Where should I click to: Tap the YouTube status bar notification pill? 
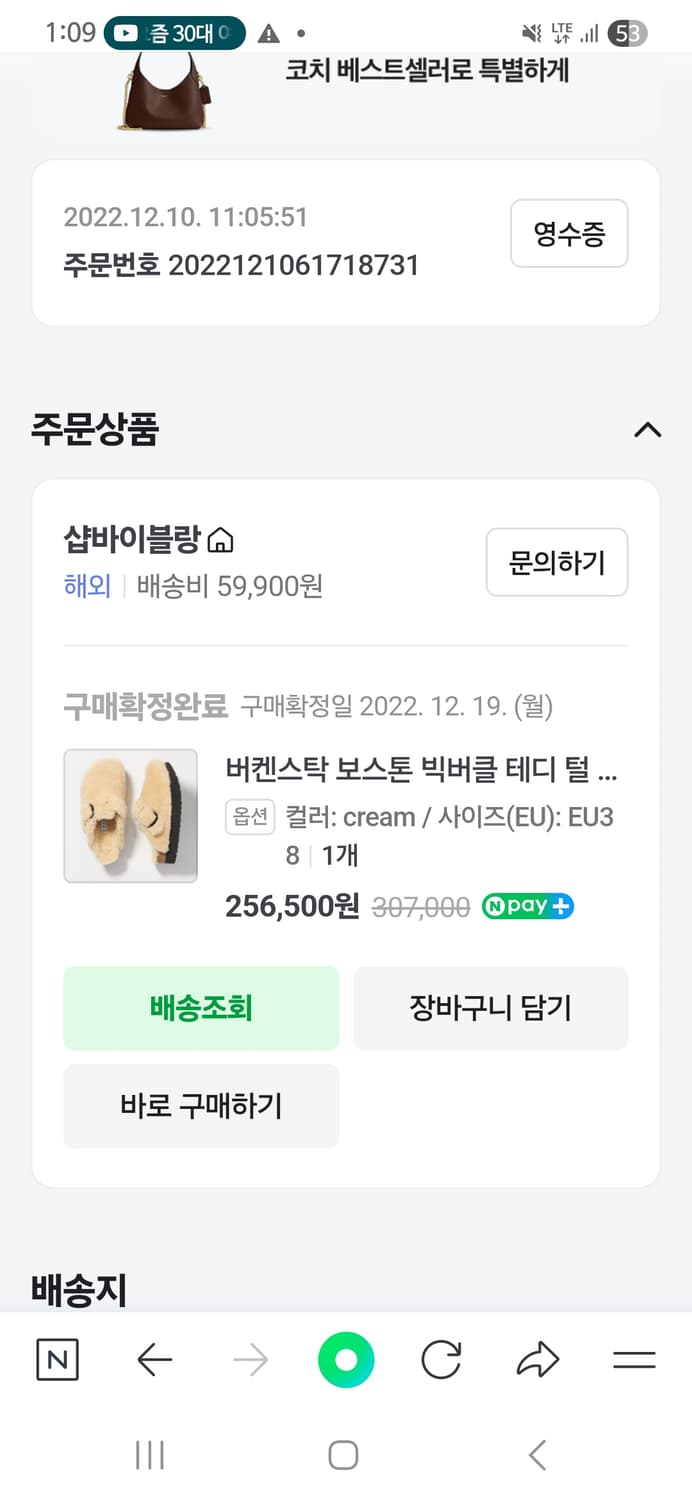[174, 33]
